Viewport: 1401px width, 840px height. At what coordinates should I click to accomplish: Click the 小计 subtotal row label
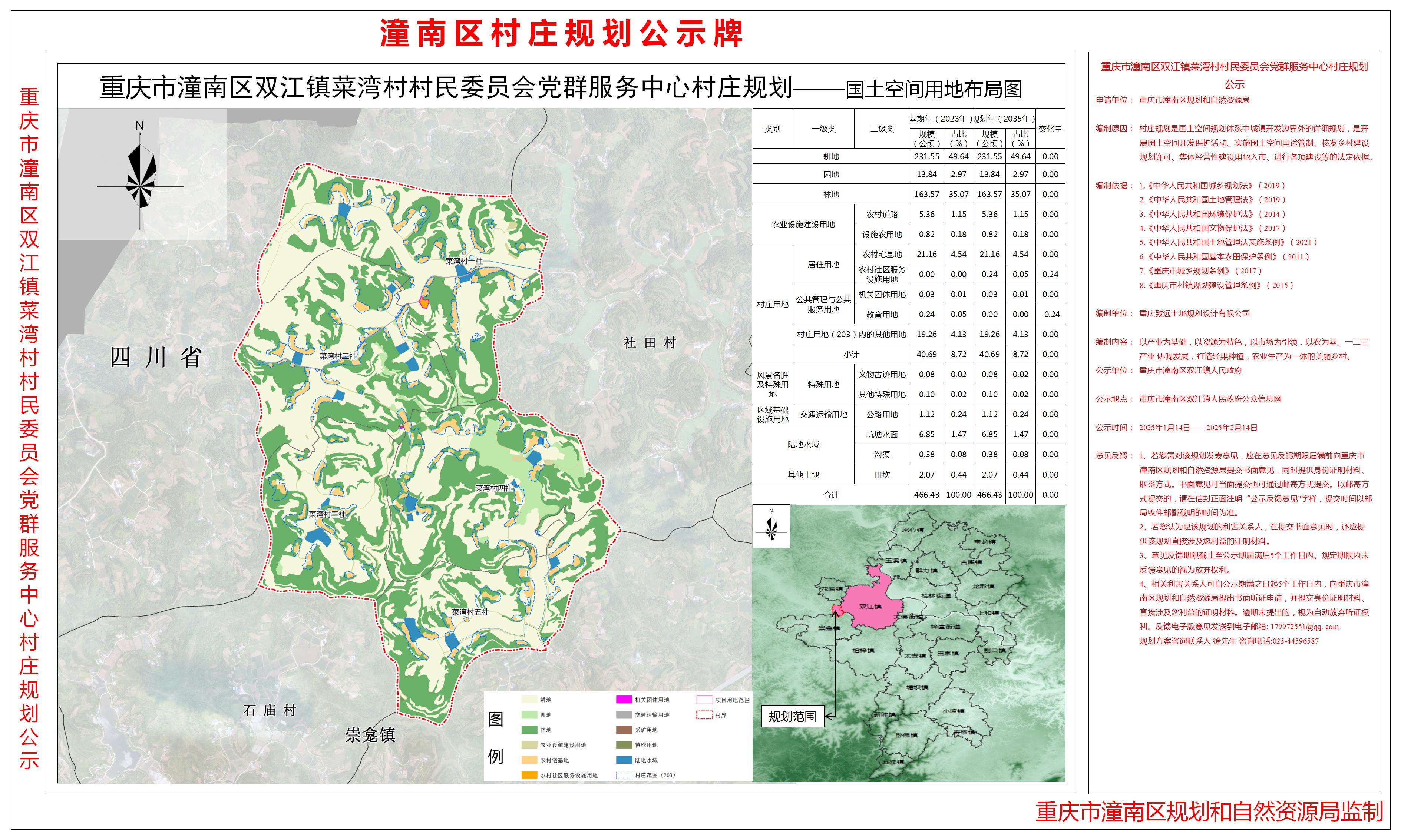pyautogui.click(x=851, y=354)
